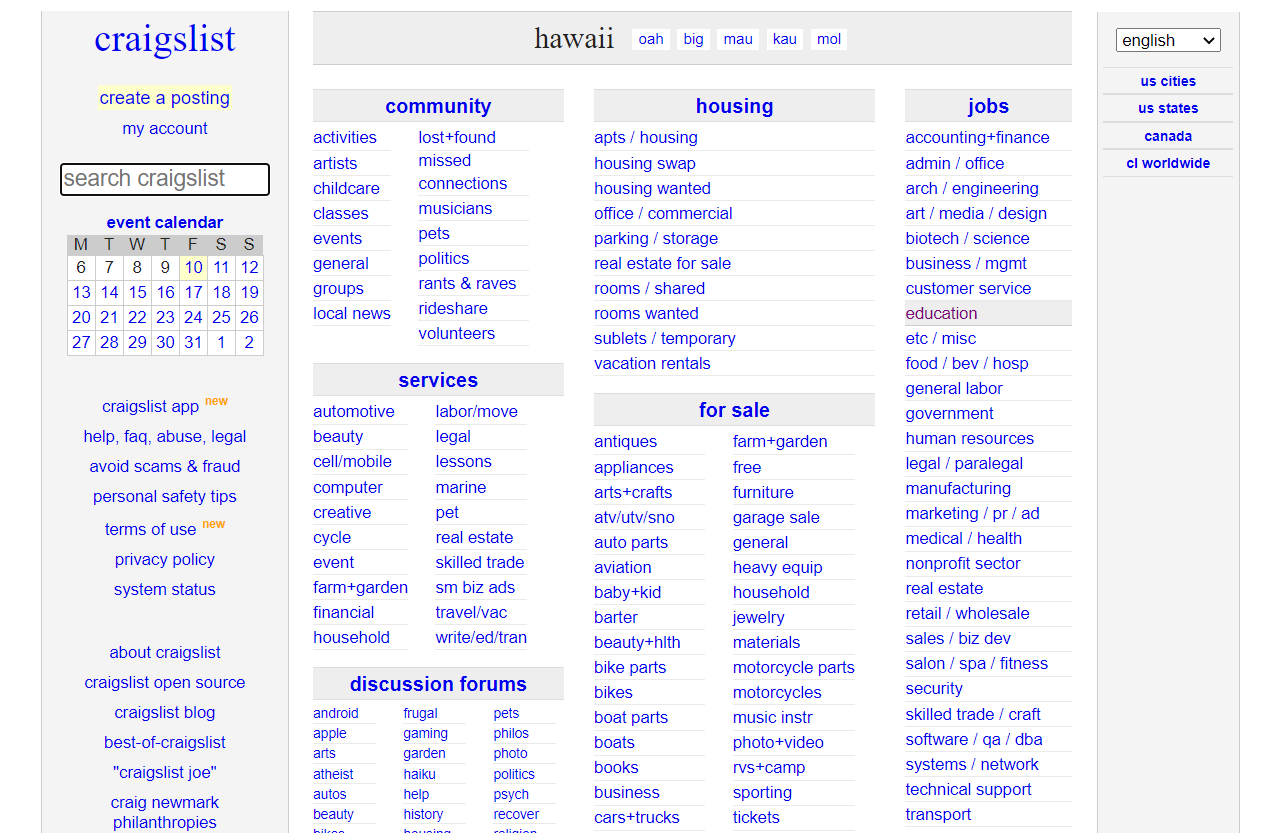The width and height of the screenshot is (1269, 833).
Task: Open parking / storage listings
Action: click(656, 238)
